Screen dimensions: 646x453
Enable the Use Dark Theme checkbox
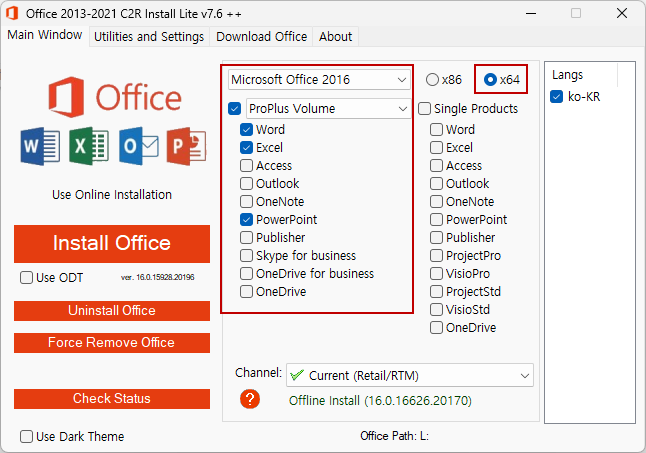coord(26,437)
